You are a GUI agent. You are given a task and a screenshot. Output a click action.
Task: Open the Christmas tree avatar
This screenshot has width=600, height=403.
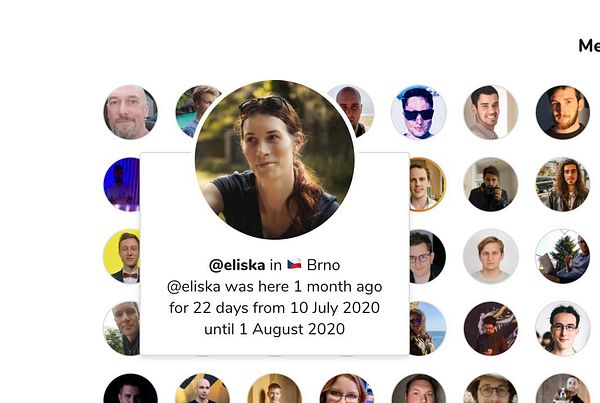coord(562,256)
